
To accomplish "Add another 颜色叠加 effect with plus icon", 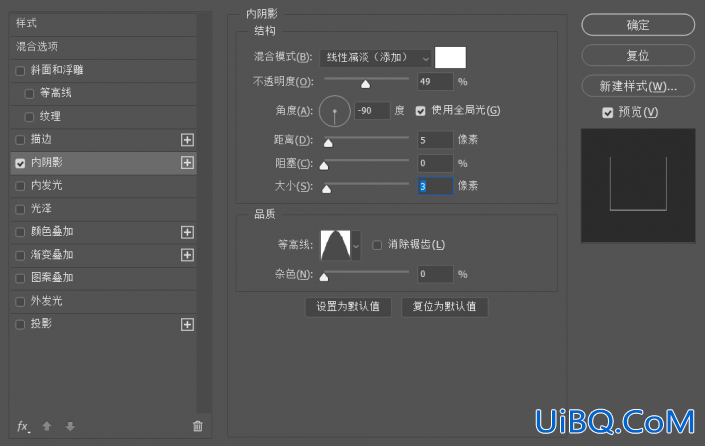I will pos(187,232).
